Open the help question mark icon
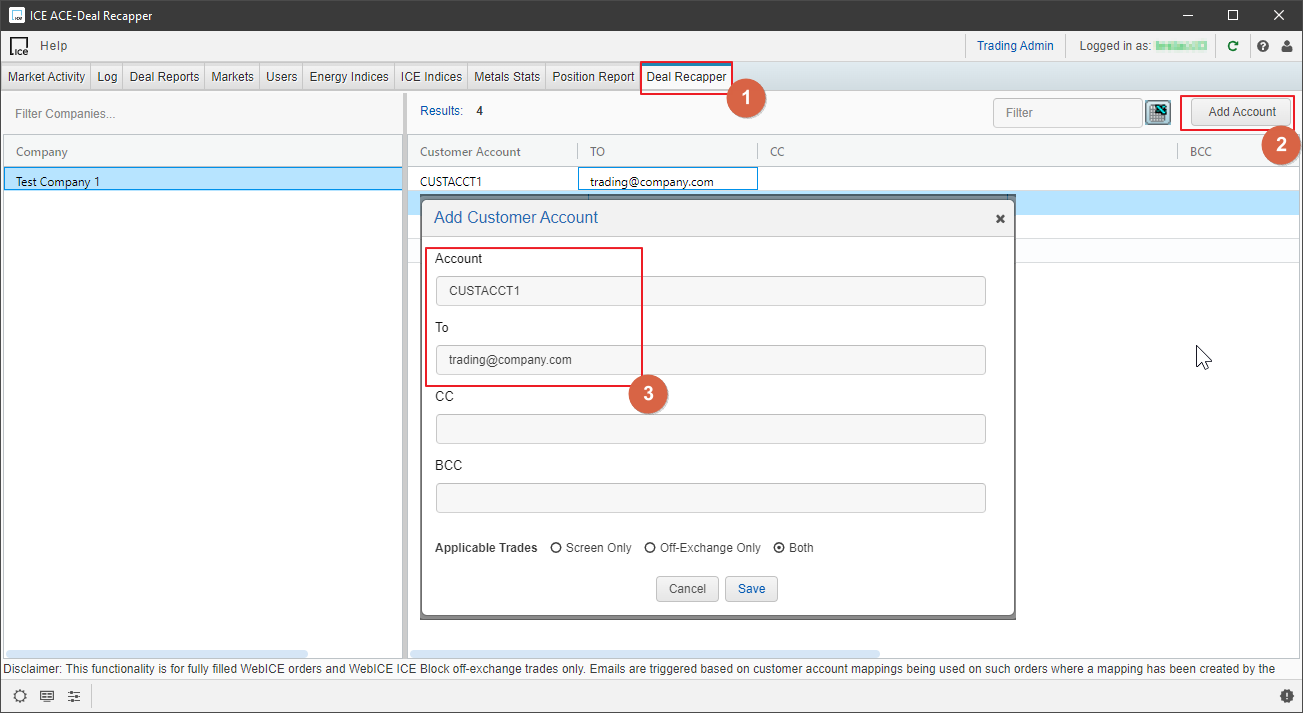The width and height of the screenshot is (1303, 713). click(1263, 46)
